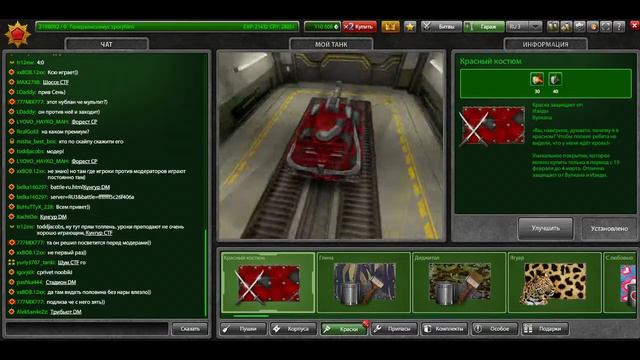This screenshot has height=360, width=640.
Task: Click username pashka444 in chat
Action: (29, 282)
